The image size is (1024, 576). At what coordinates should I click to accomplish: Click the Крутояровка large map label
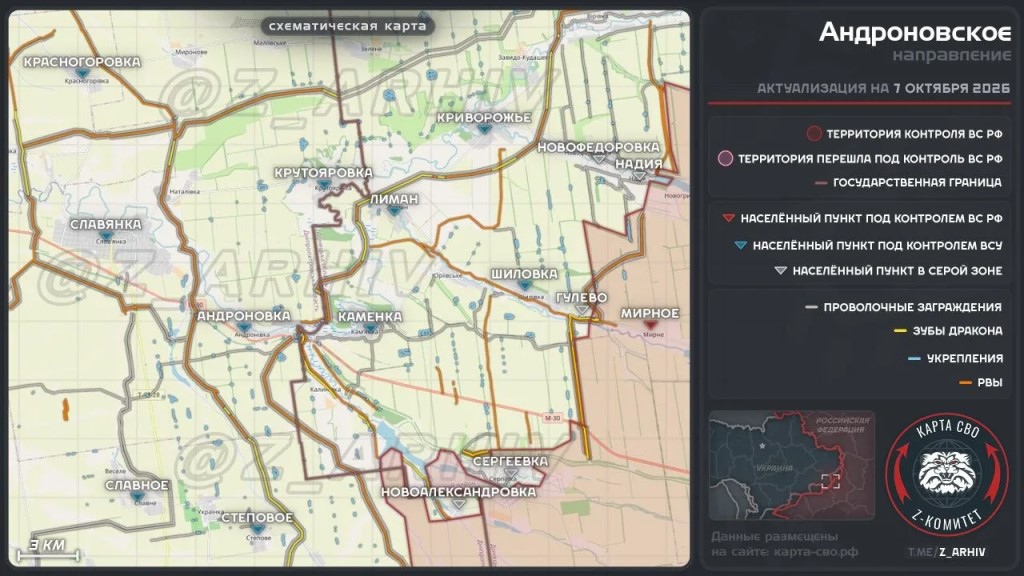click(323, 173)
